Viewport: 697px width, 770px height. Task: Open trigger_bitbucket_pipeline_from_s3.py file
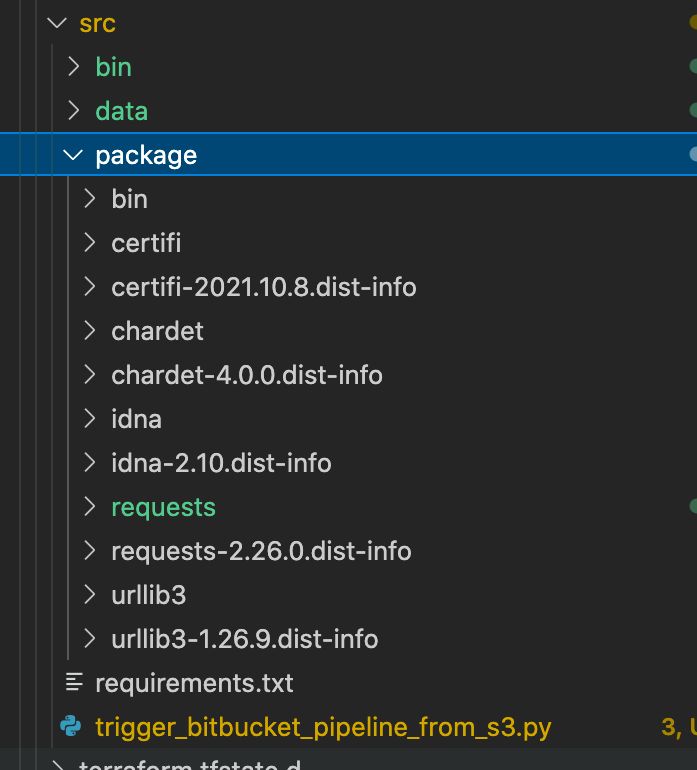(x=323, y=727)
